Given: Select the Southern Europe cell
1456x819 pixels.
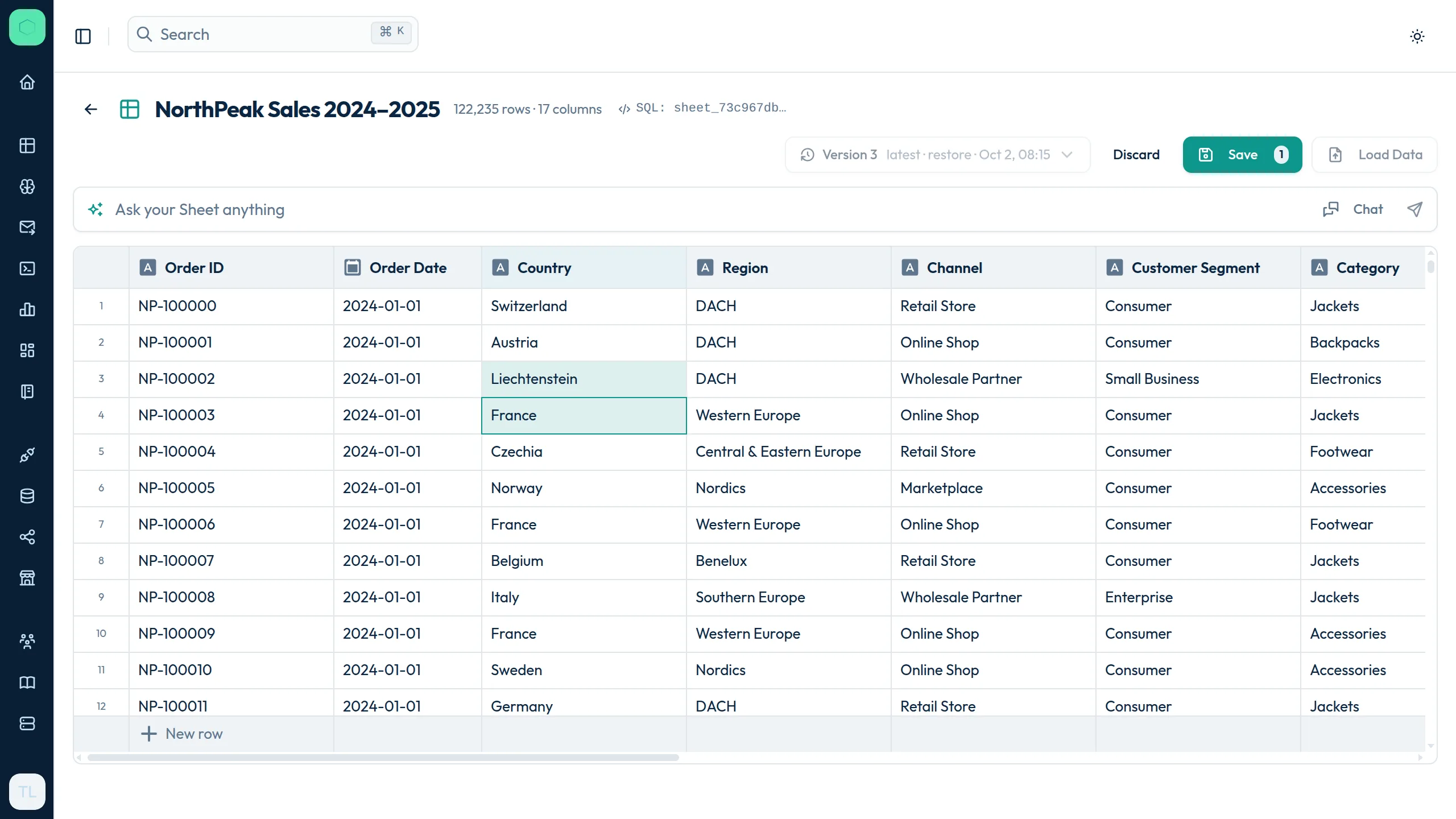Looking at the screenshot, I should pos(789,597).
